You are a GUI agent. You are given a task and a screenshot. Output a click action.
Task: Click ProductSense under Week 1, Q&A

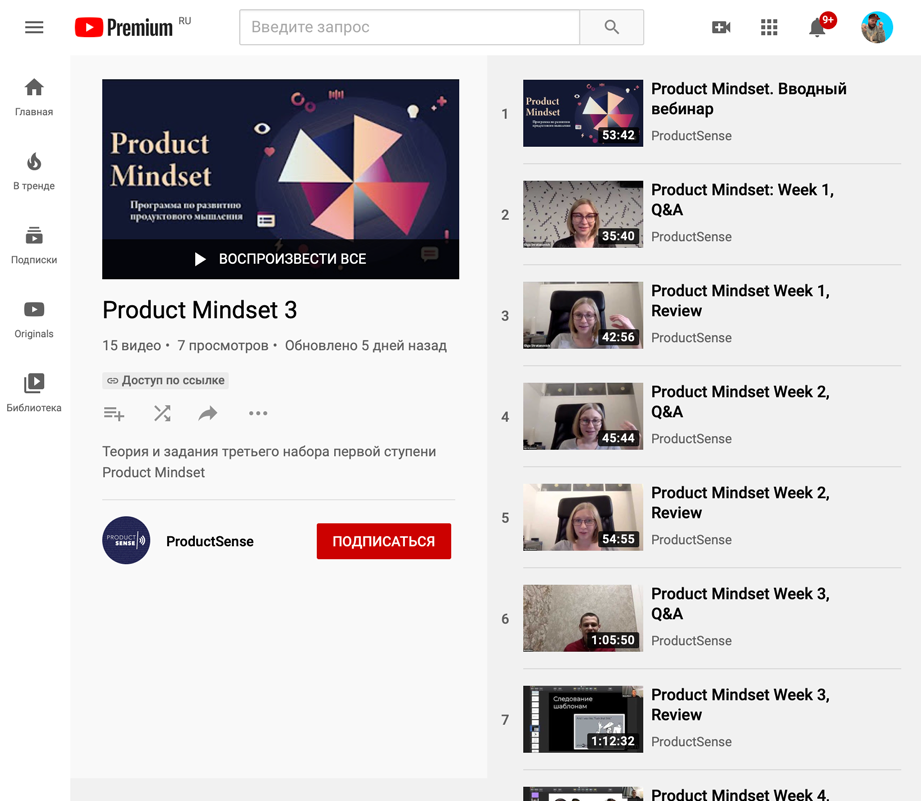coord(691,237)
